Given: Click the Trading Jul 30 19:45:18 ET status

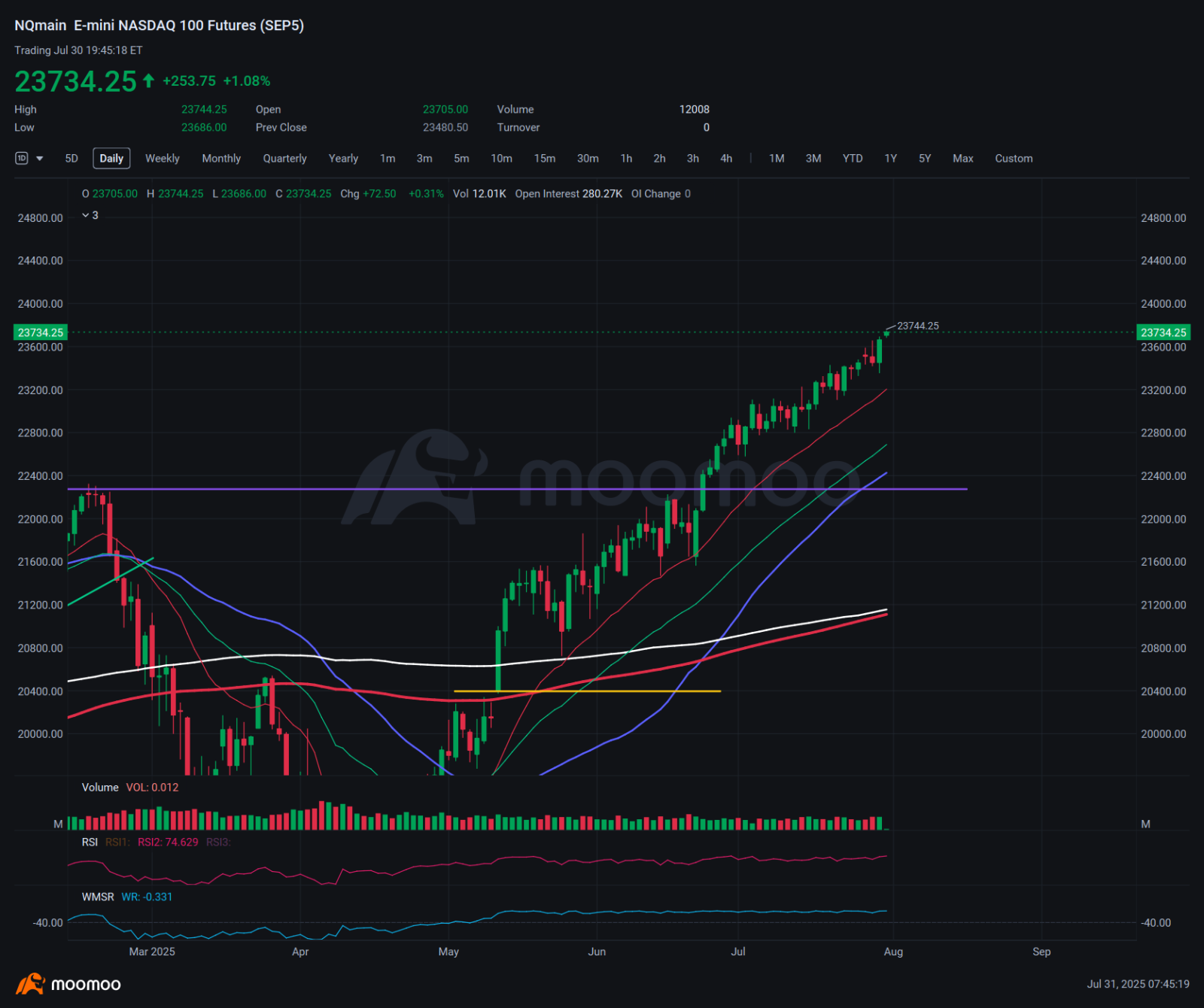Looking at the screenshot, I should pyautogui.click(x=78, y=50).
